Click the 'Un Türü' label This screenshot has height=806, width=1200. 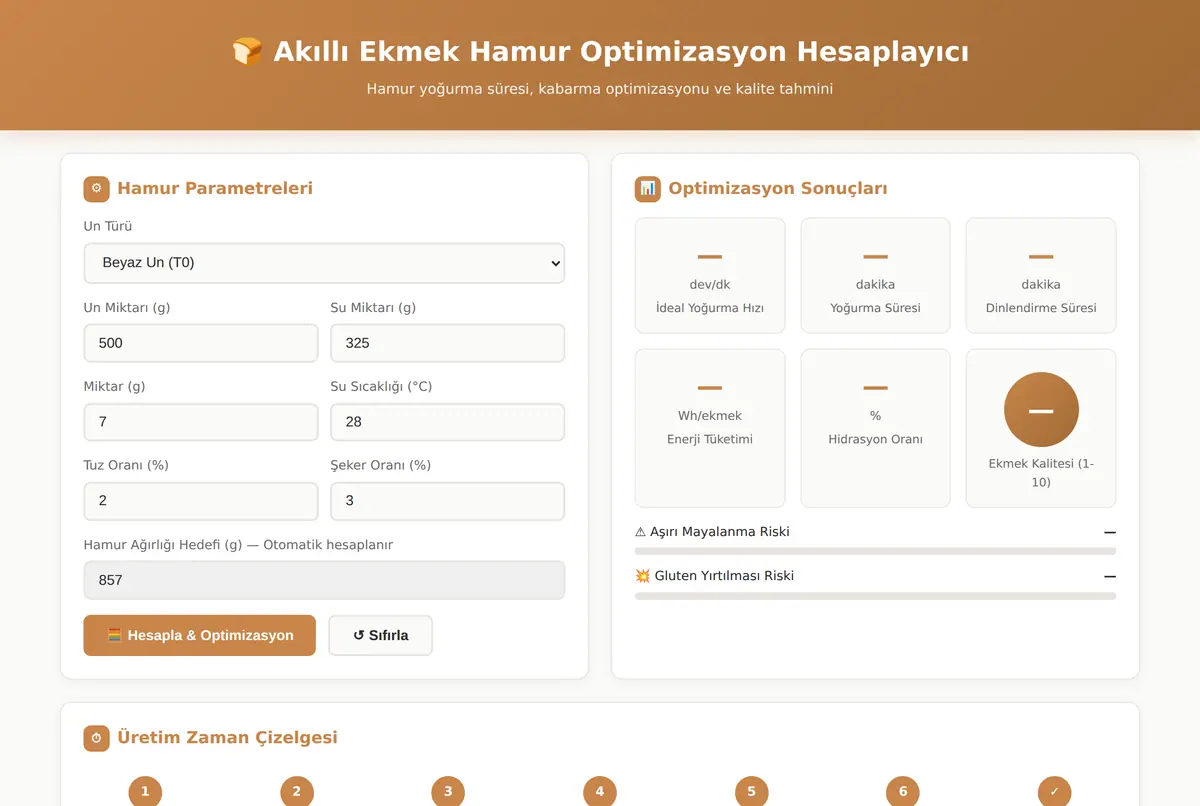click(108, 227)
